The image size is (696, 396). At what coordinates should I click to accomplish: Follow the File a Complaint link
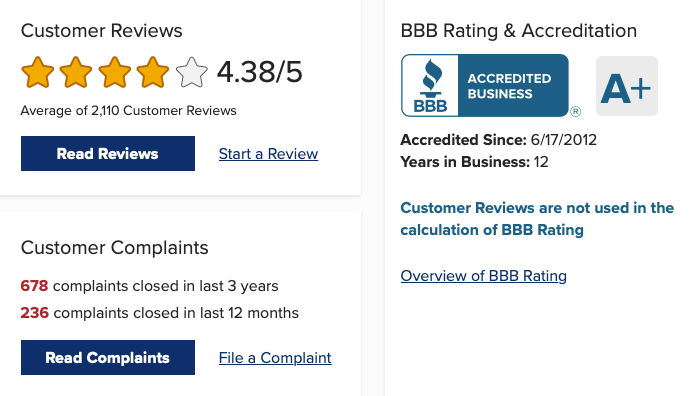tap(275, 358)
